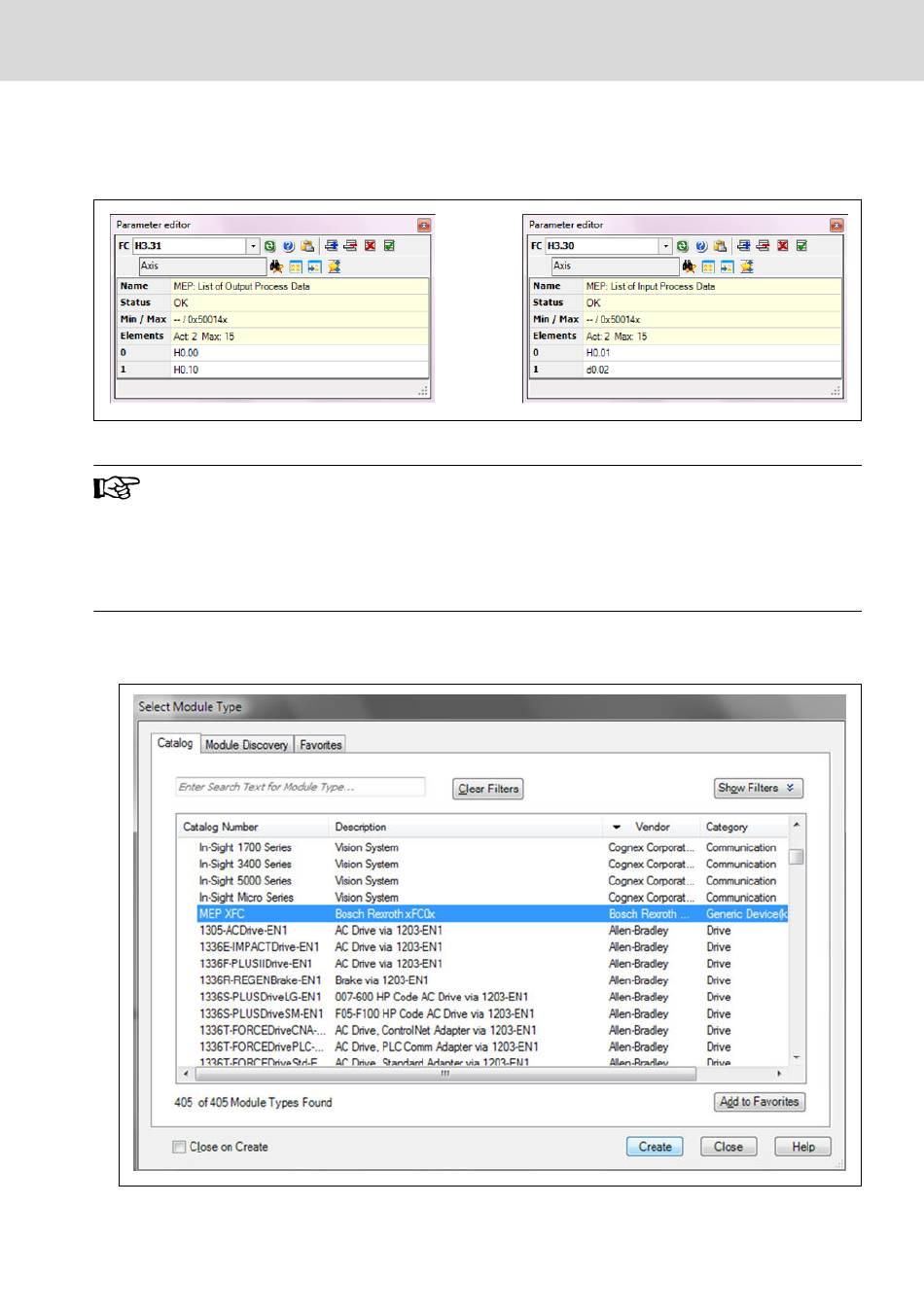The width and height of the screenshot is (924, 1311).
Task: Click paste clipboard icon in H3.30 editor
Action: click(x=720, y=246)
